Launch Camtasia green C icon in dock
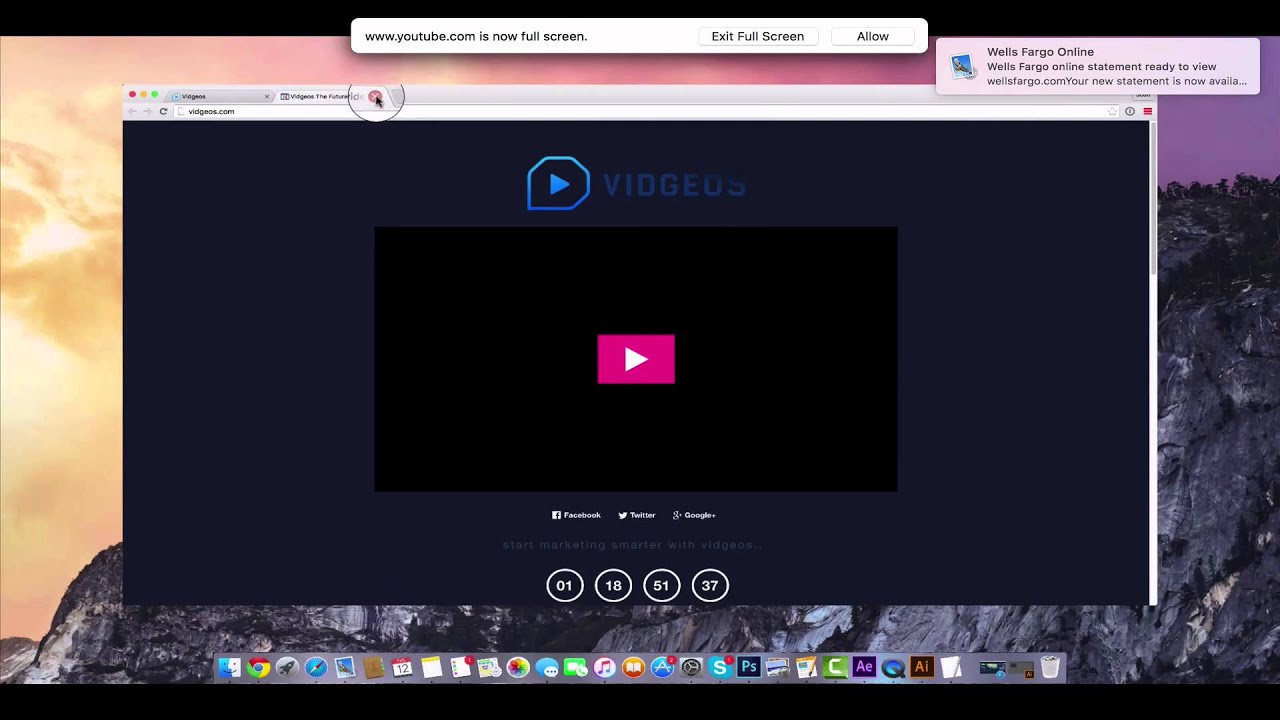 tap(836, 668)
